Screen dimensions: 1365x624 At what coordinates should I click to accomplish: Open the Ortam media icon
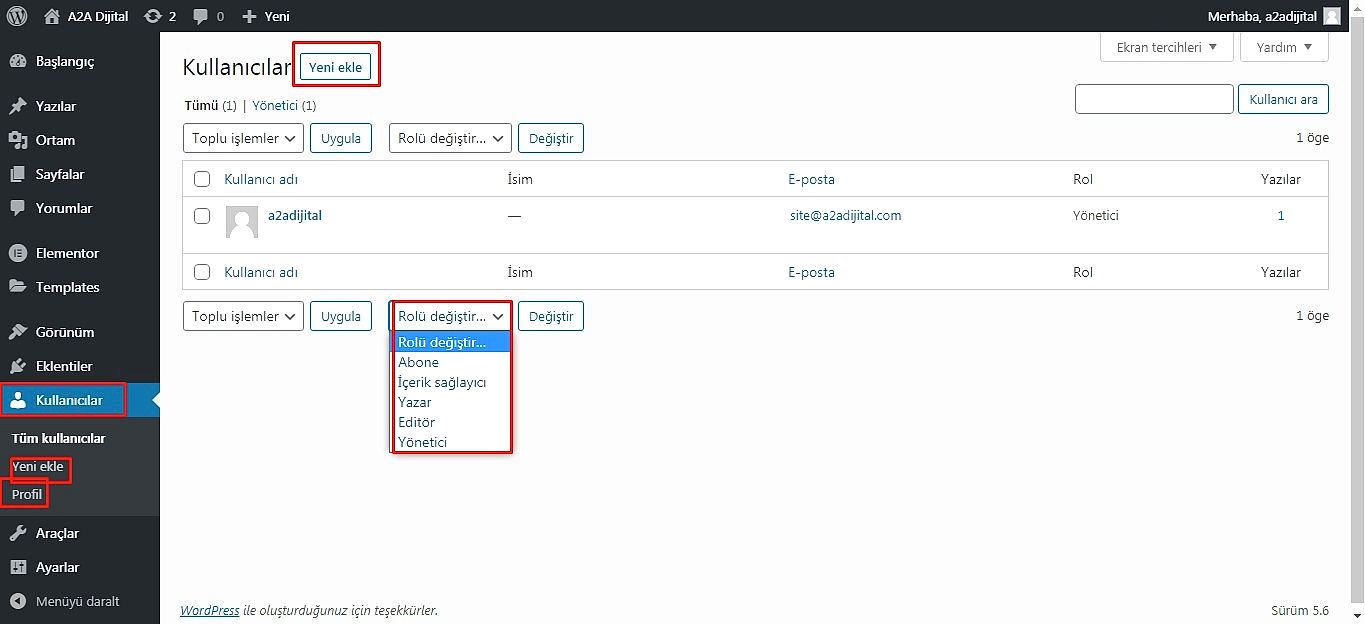coord(17,140)
